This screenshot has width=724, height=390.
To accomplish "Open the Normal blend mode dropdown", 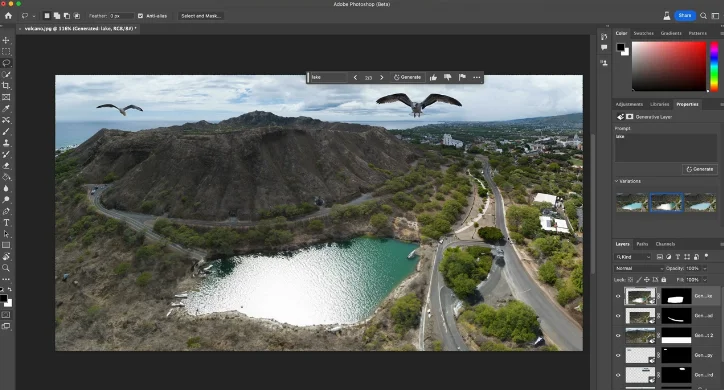I will pos(639,268).
